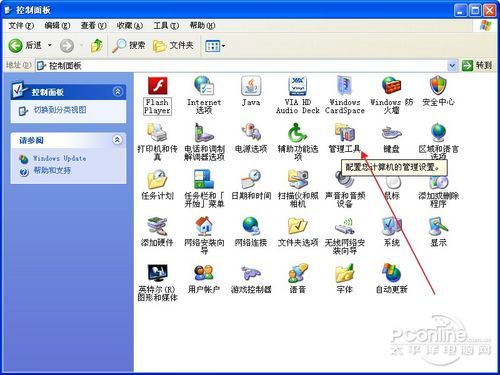This screenshot has width=500, height=375.
Task: Click the 转到 go button
Action: tap(477, 65)
